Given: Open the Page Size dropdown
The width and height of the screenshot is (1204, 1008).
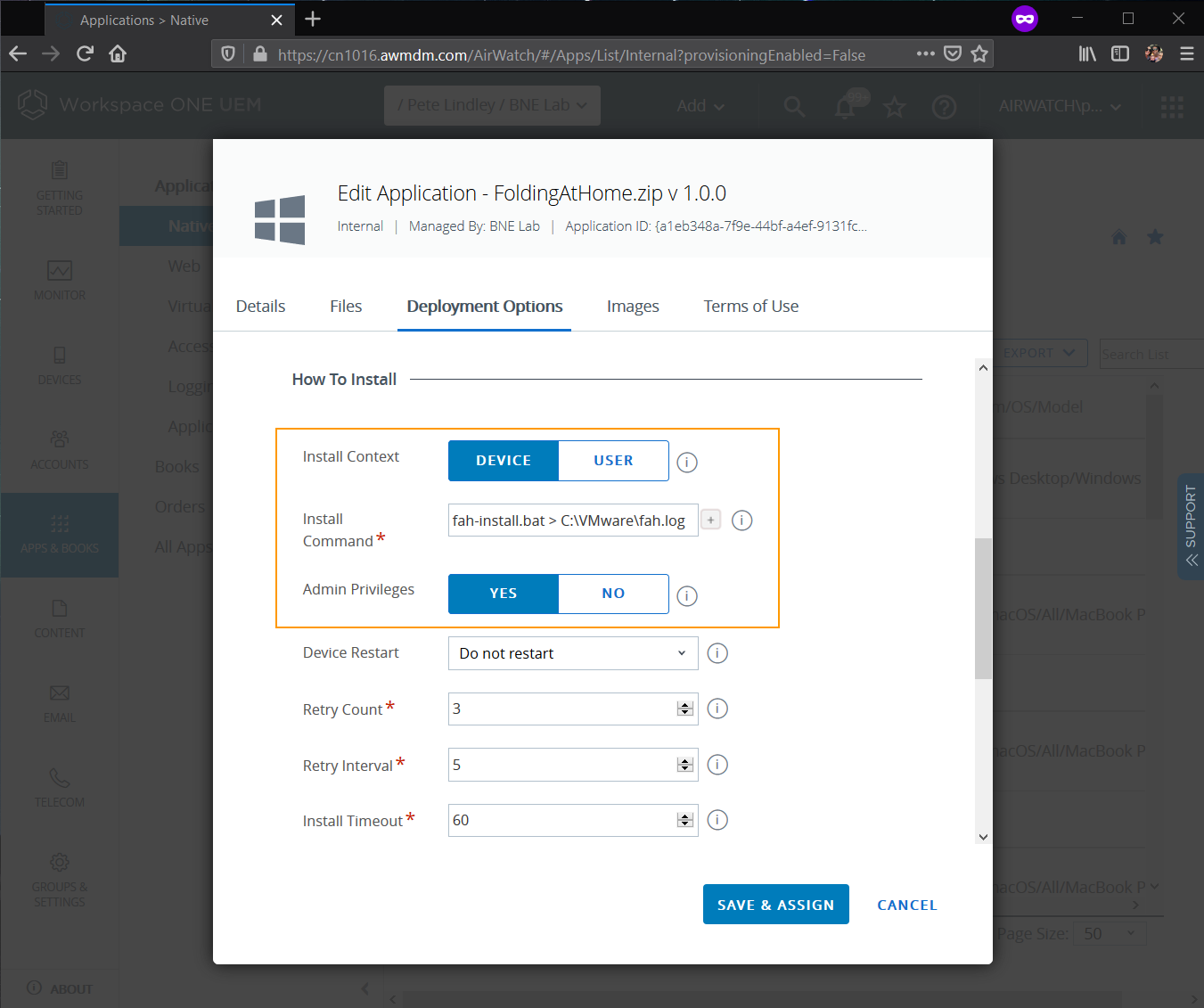Looking at the screenshot, I should click(x=1110, y=933).
